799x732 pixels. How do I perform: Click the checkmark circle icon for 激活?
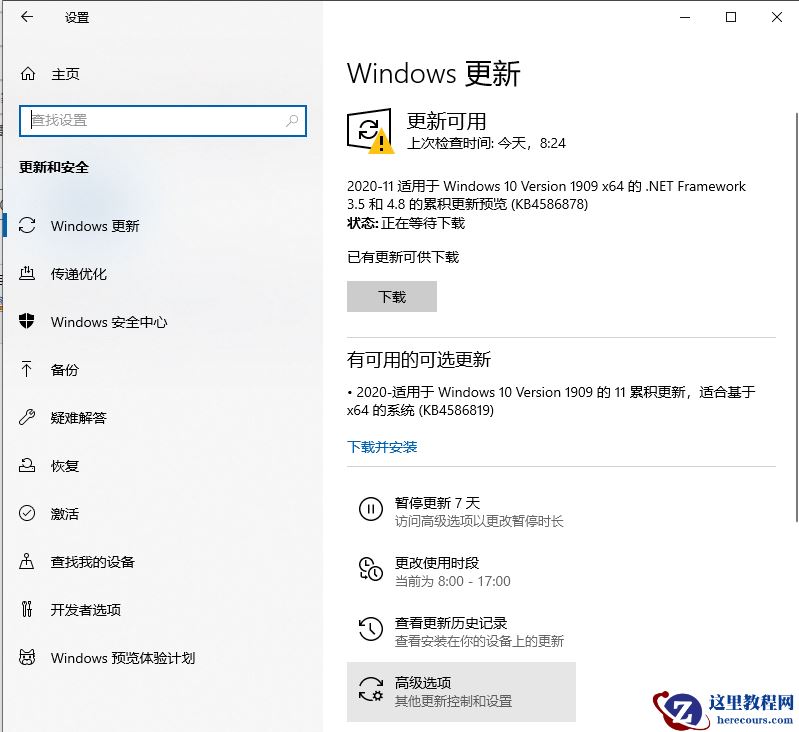(27, 513)
